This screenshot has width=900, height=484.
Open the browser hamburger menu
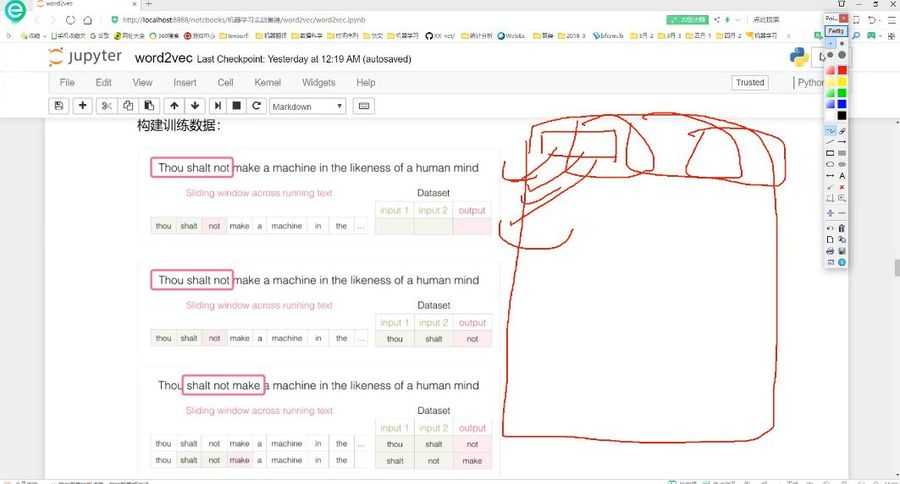(x=893, y=20)
